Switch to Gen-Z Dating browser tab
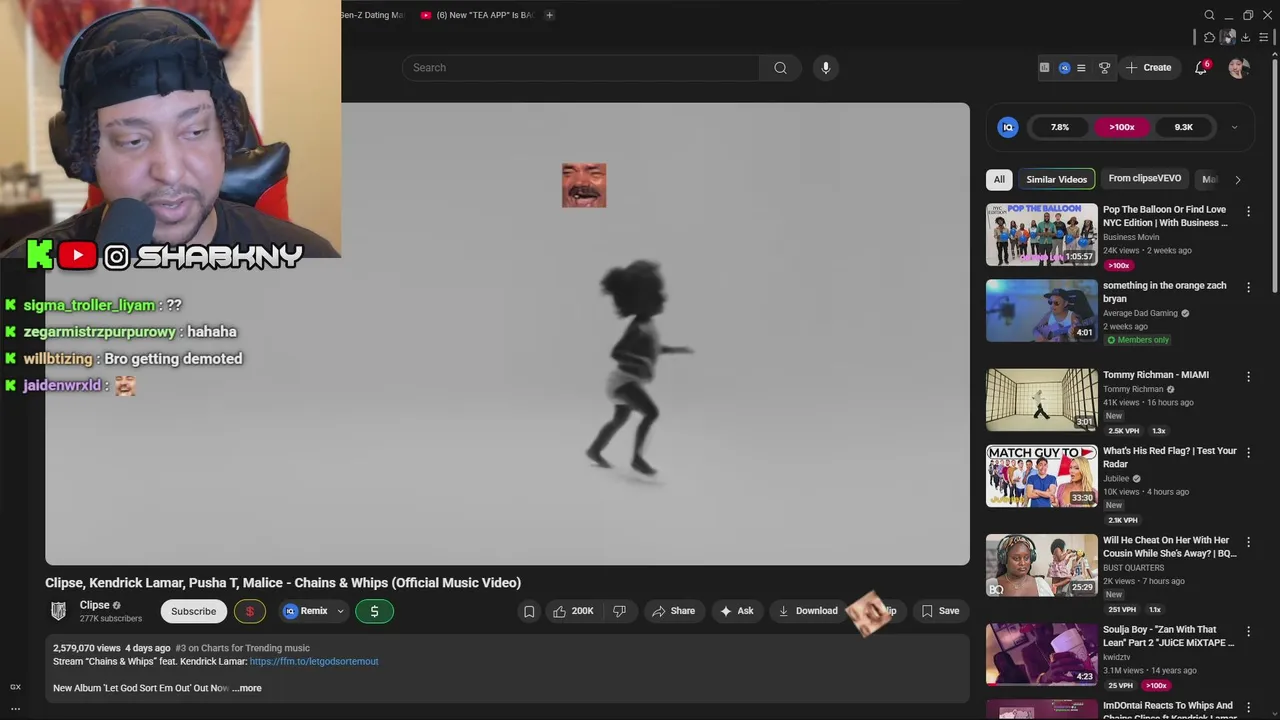This screenshot has height=720, width=1280. point(372,15)
